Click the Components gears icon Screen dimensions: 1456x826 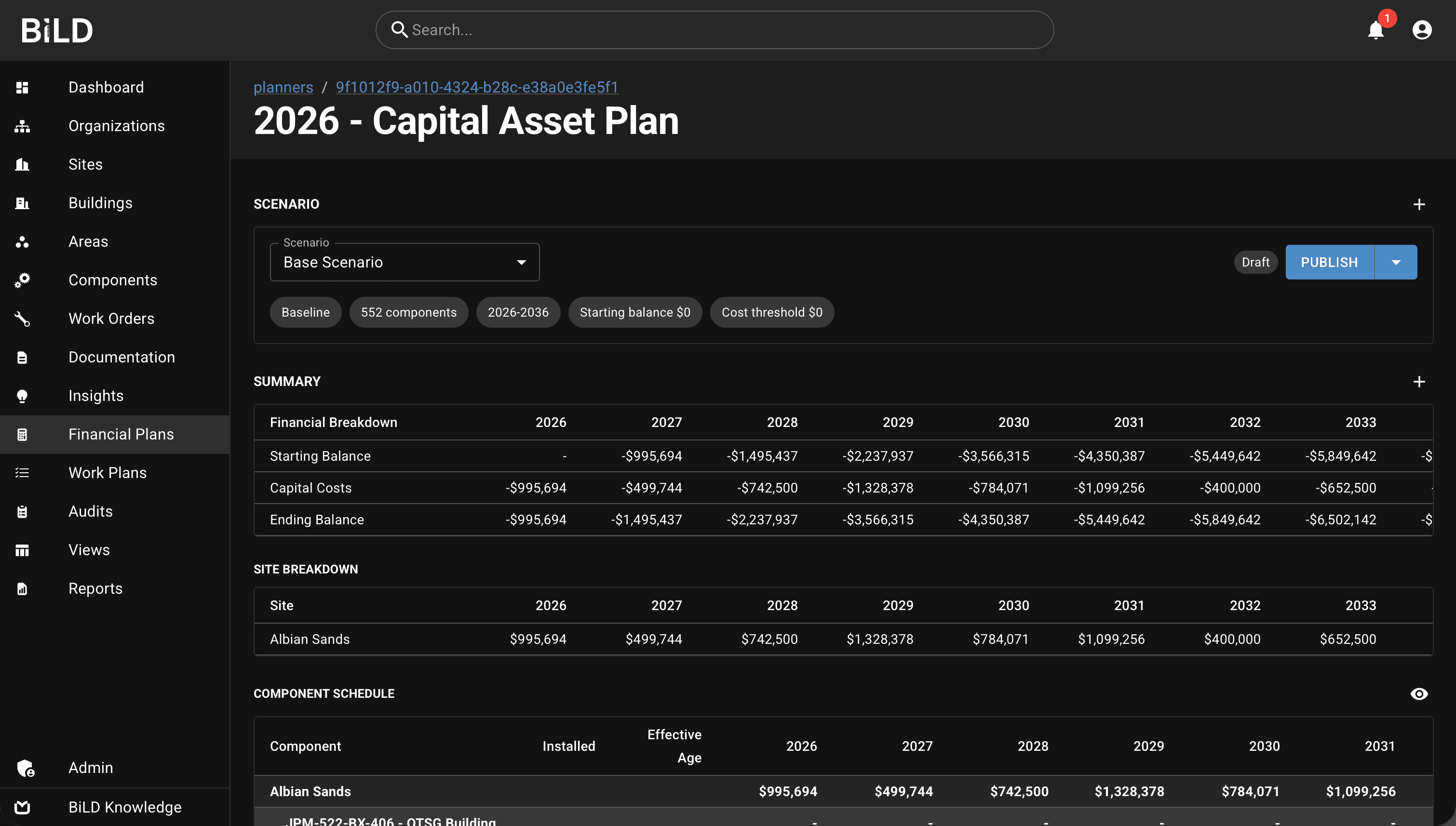[22, 280]
